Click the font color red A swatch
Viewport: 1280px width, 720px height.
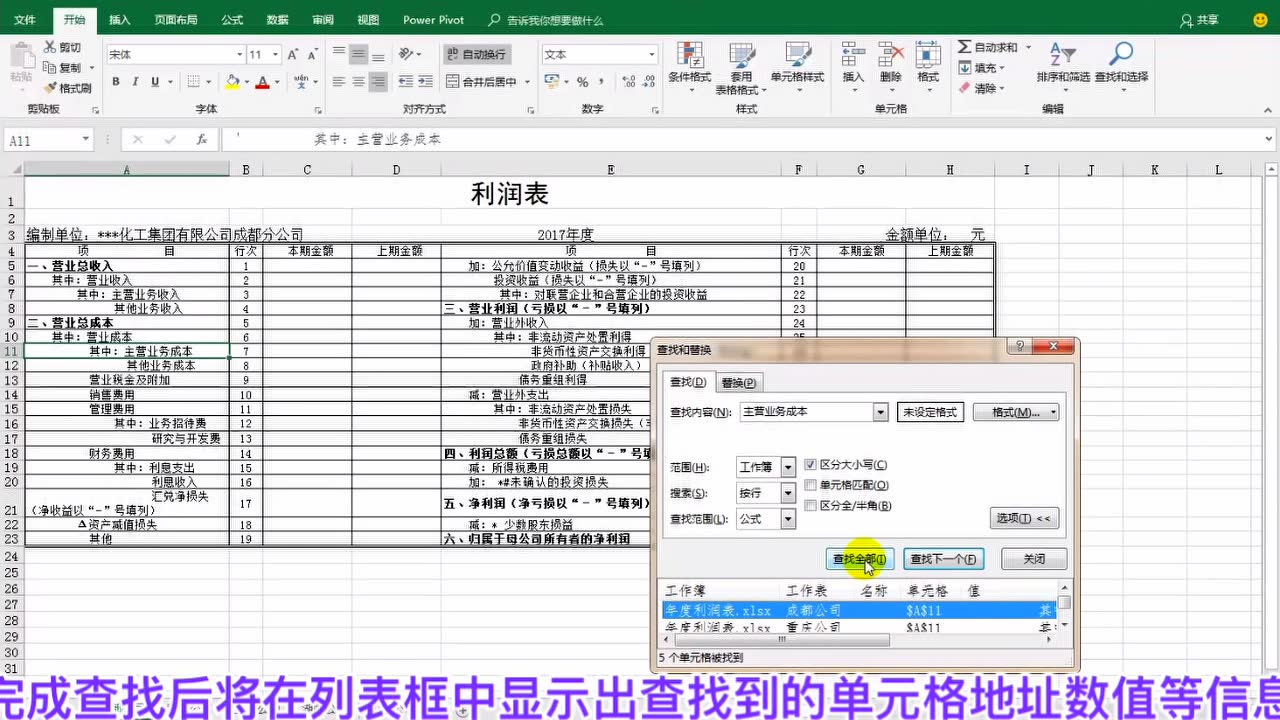click(263, 82)
